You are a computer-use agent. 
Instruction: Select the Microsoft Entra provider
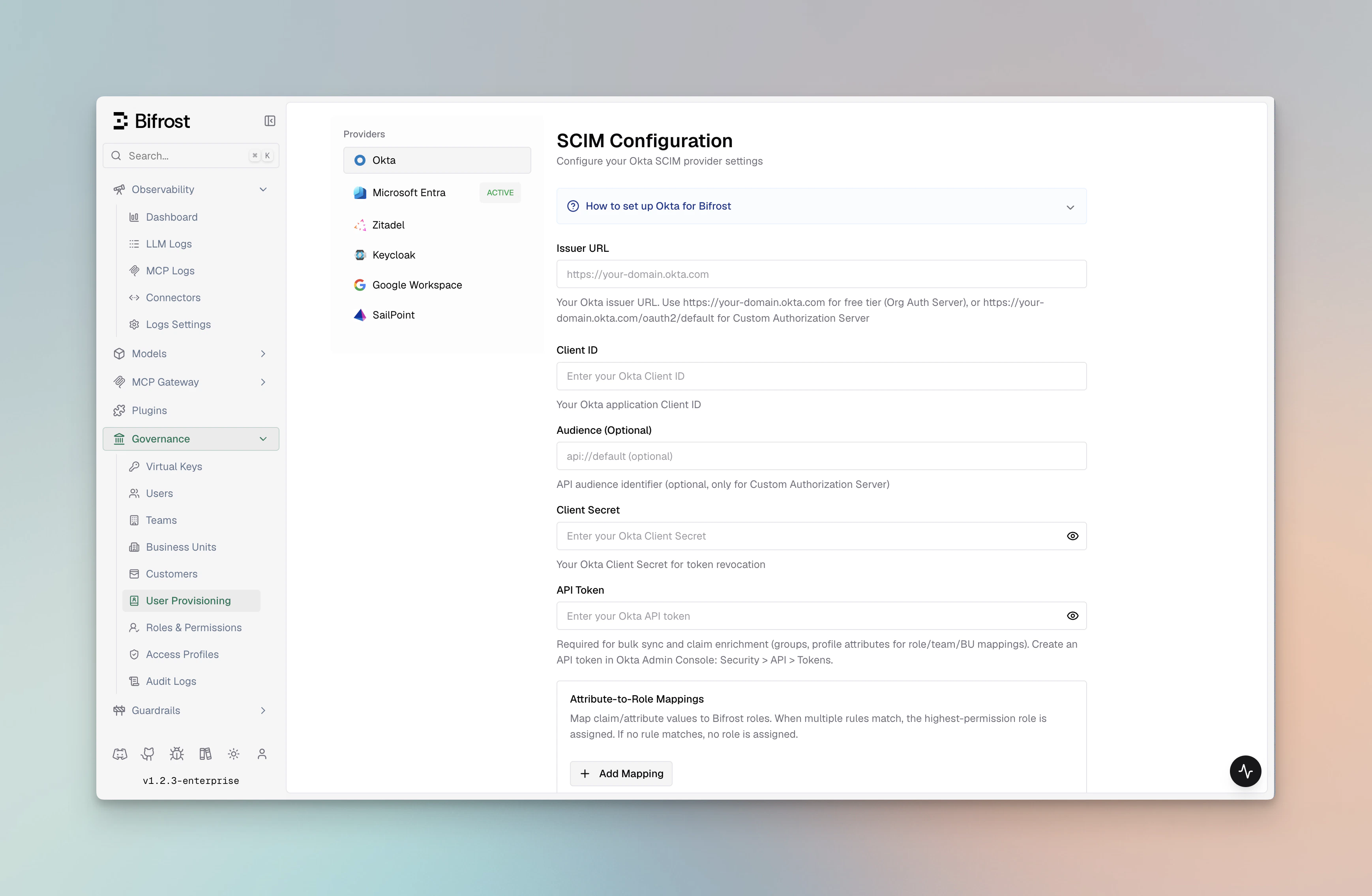click(409, 193)
